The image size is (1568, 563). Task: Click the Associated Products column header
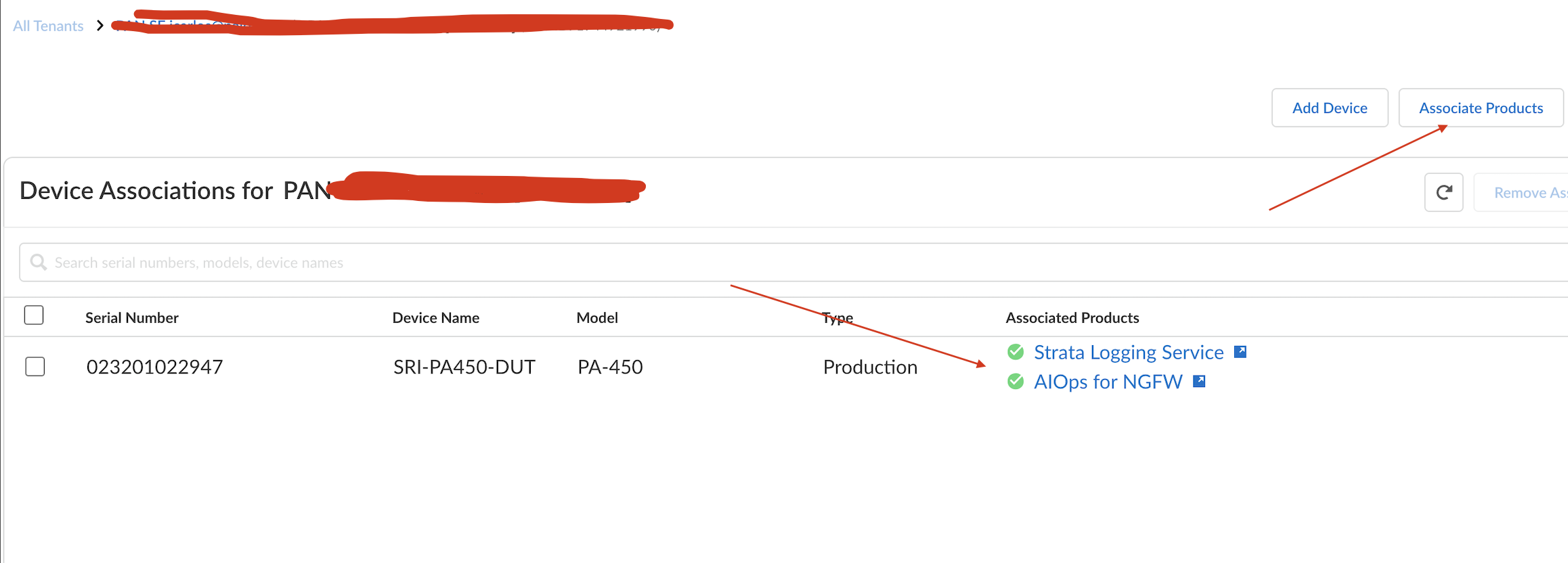(x=1072, y=318)
